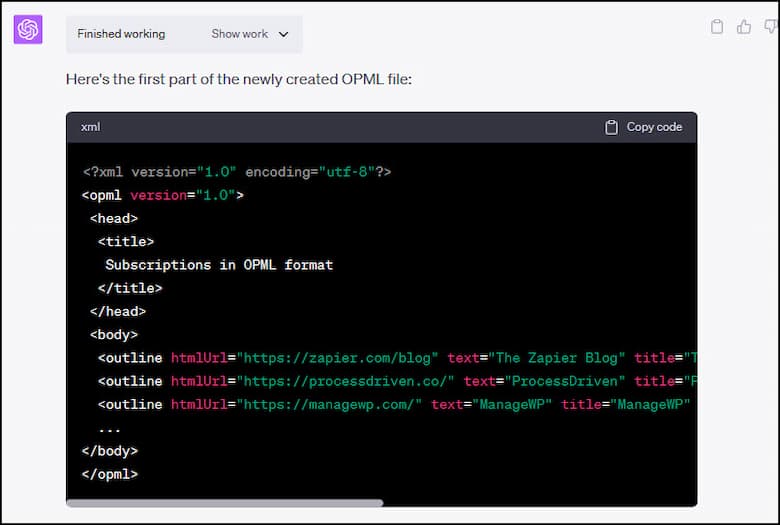Copy the response using the top clipboard icon
Image resolution: width=780 pixels, height=525 pixels.
(716, 27)
